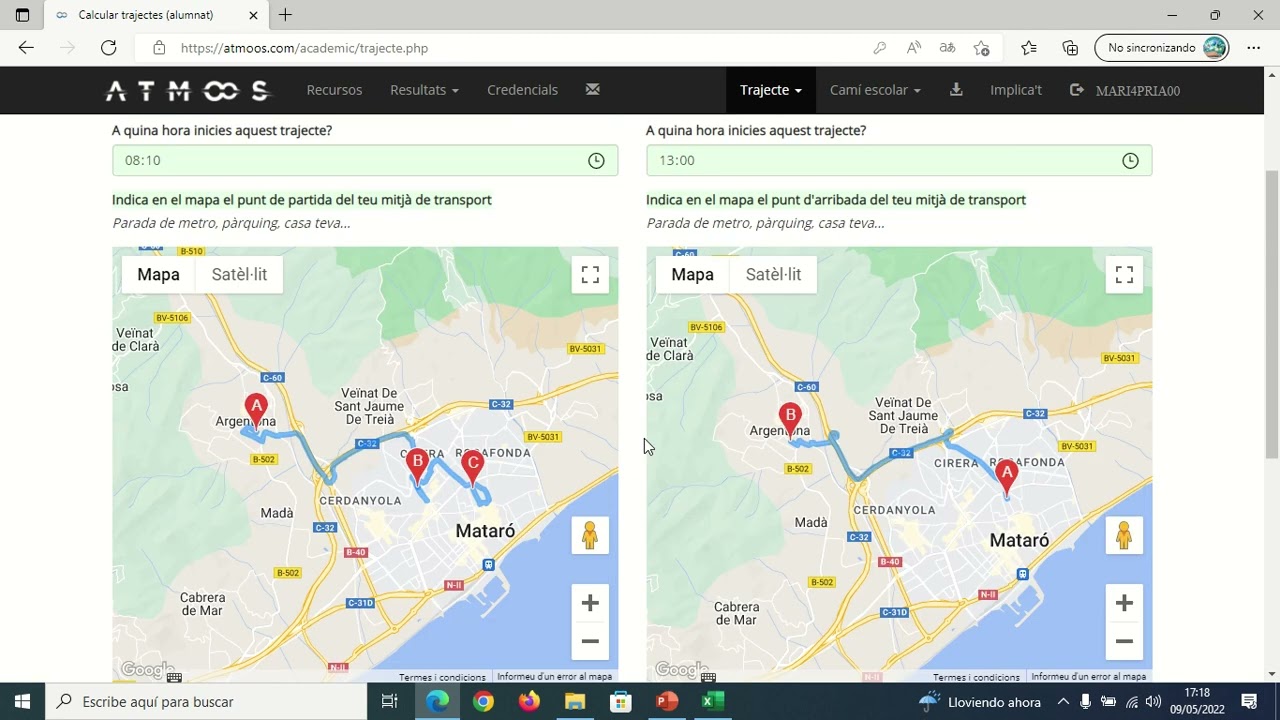Click clock icon in 13:00 time field
The image size is (1280, 720).
point(1130,161)
